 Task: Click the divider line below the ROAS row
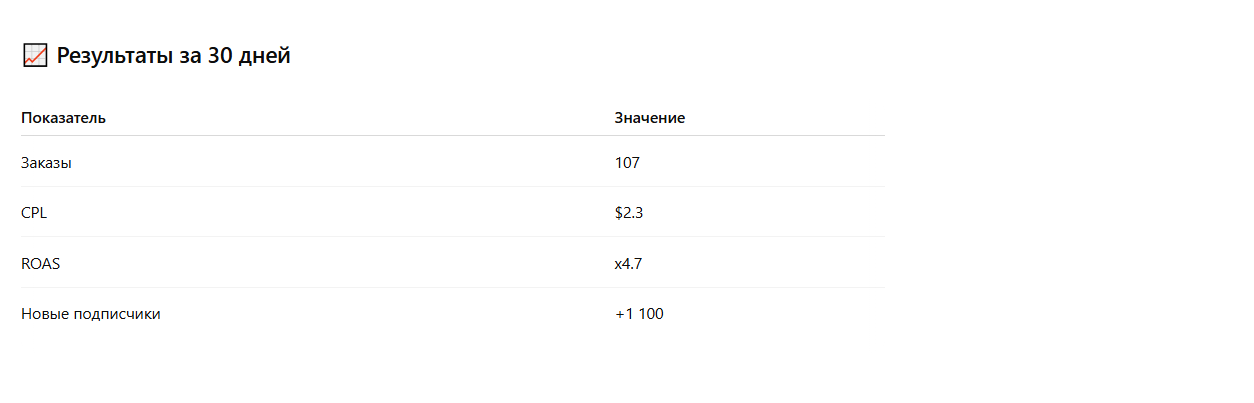tap(452, 288)
